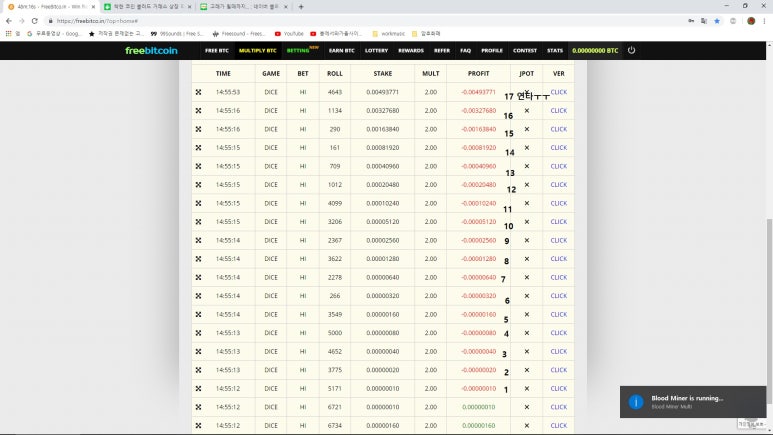Click green profit value 0.00000160
Screen dimensions: 773x435
click(x=478, y=425)
